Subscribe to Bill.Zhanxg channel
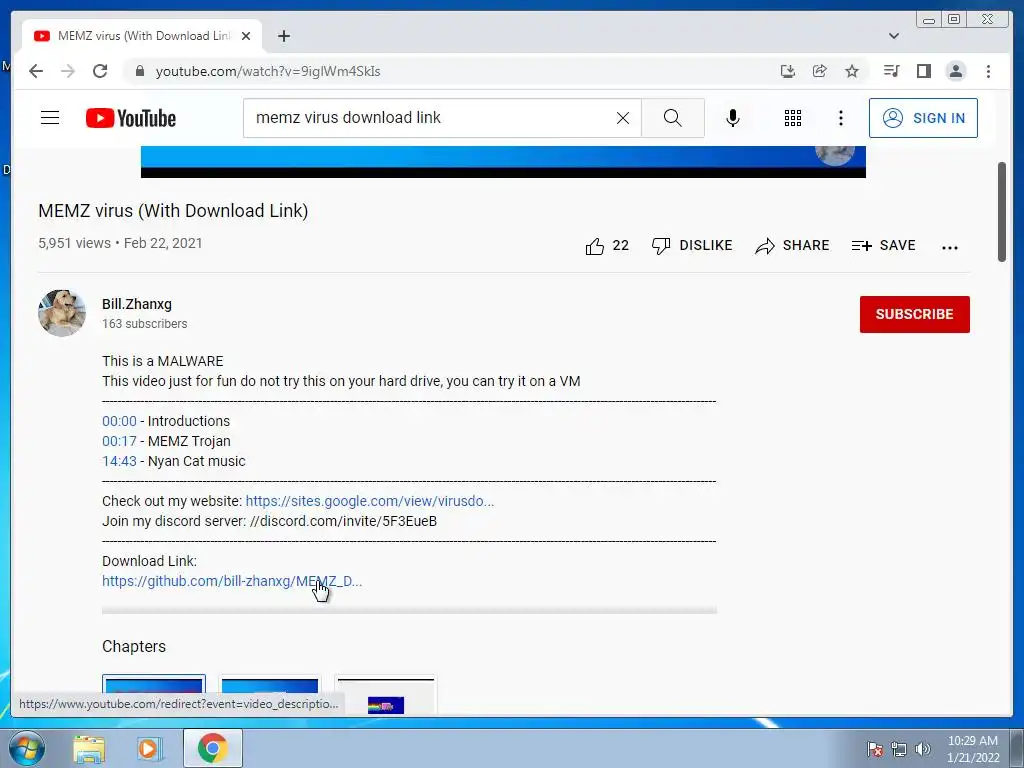Viewport: 1024px width, 768px height. pos(914,314)
